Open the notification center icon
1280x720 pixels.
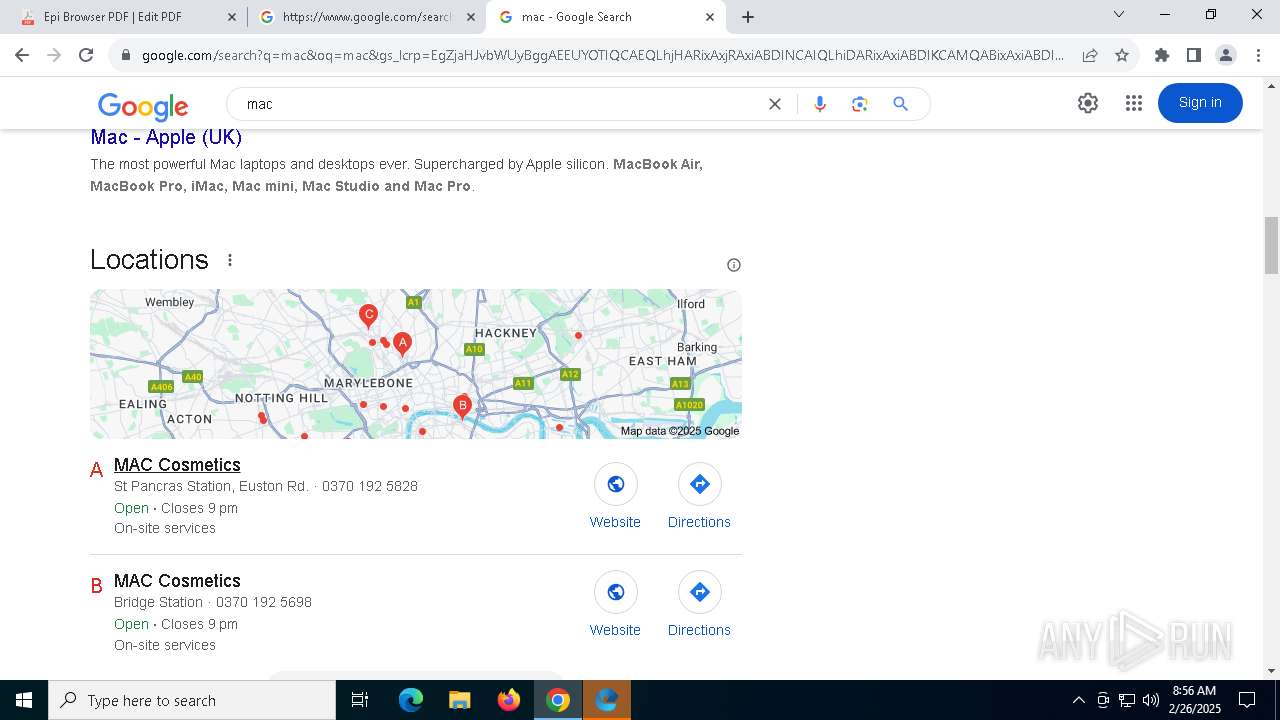tap(1247, 700)
